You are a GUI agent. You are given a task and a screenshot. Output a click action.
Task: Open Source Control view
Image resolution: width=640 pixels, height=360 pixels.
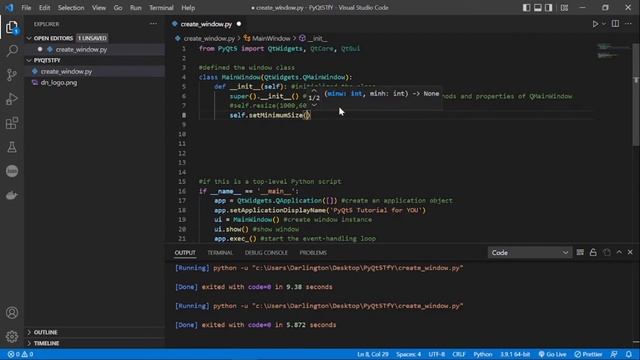pos(12,75)
